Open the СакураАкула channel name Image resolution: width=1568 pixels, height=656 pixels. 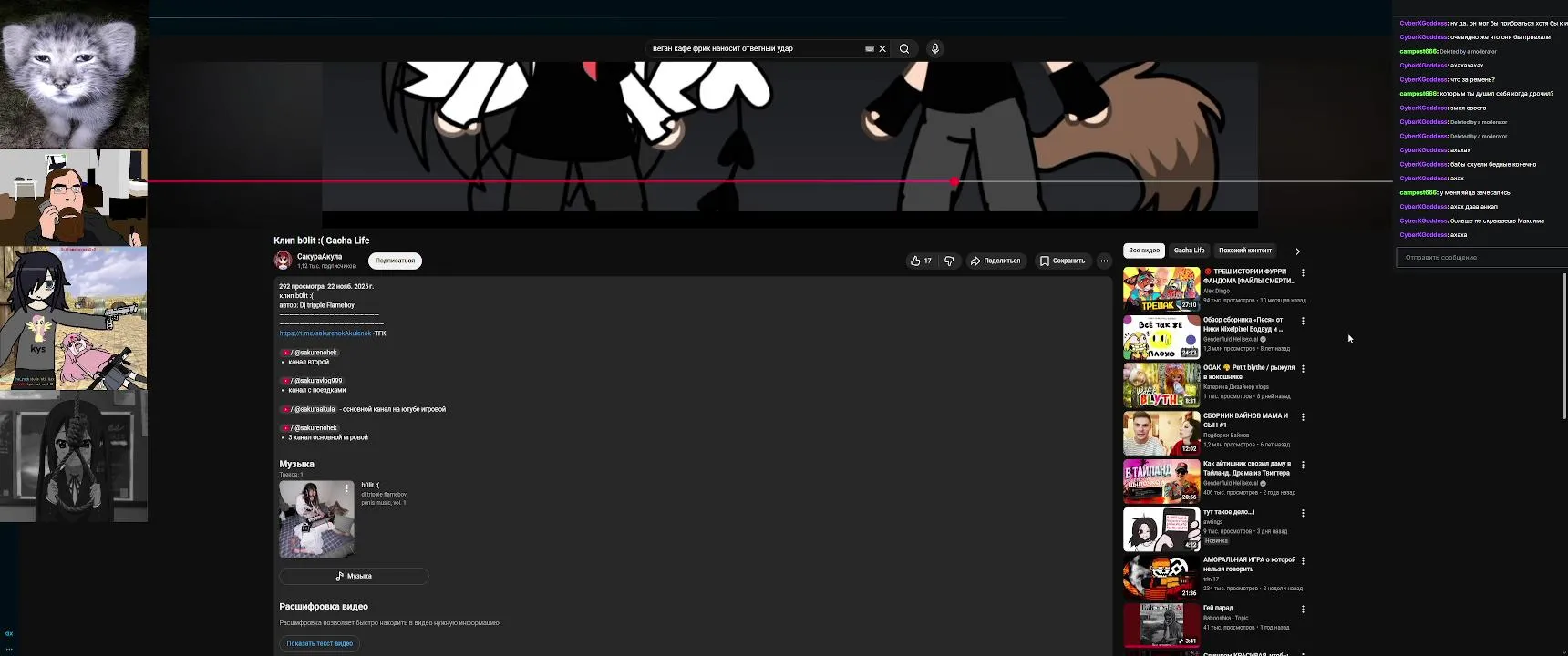320,257
